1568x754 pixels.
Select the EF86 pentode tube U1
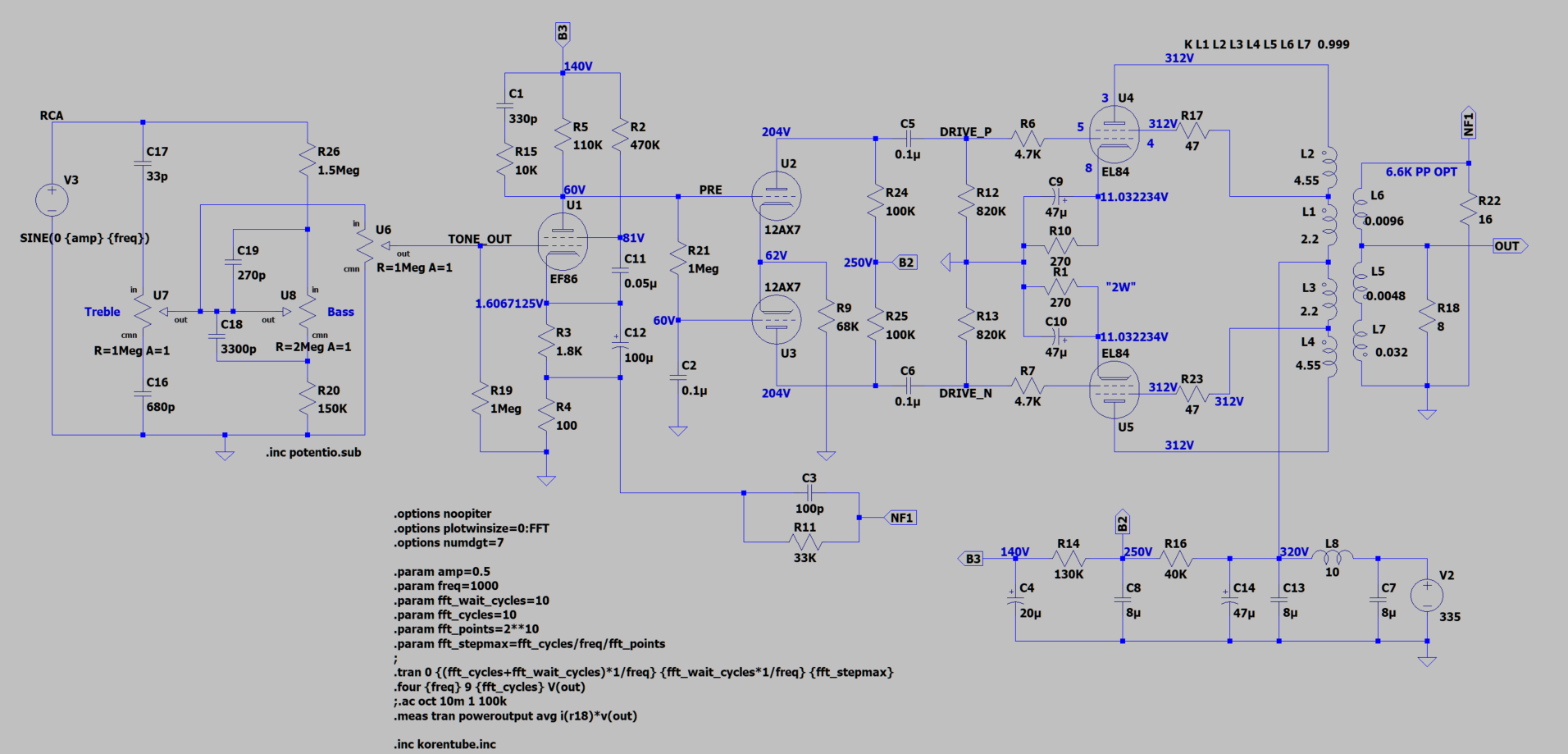(x=563, y=241)
